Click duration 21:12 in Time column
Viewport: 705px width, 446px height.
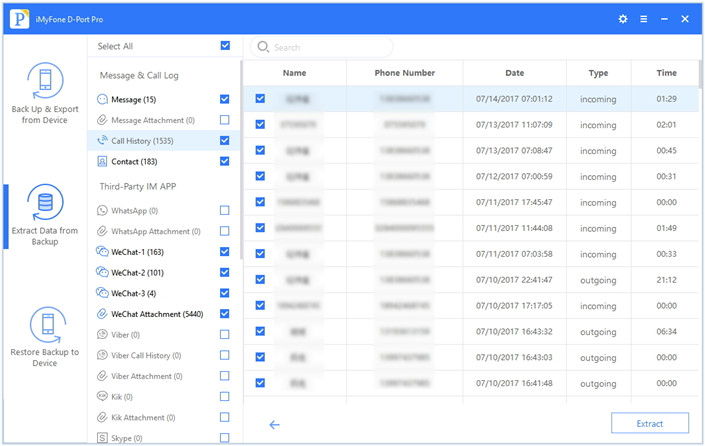pyautogui.click(x=666, y=280)
